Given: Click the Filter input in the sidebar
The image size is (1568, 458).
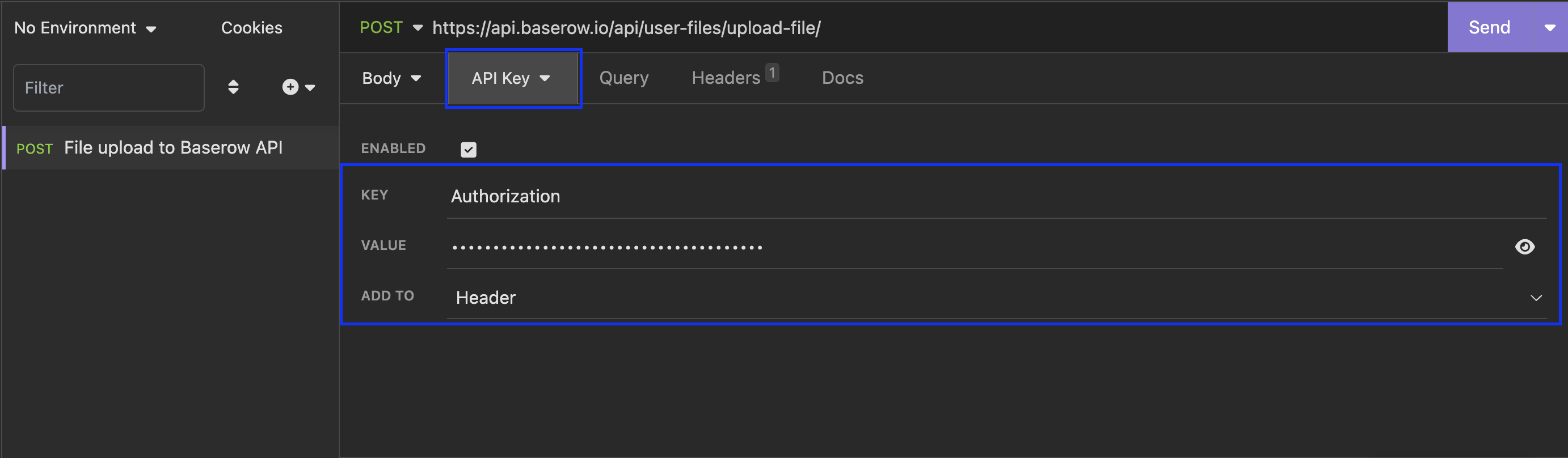Looking at the screenshot, I should (x=108, y=88).
